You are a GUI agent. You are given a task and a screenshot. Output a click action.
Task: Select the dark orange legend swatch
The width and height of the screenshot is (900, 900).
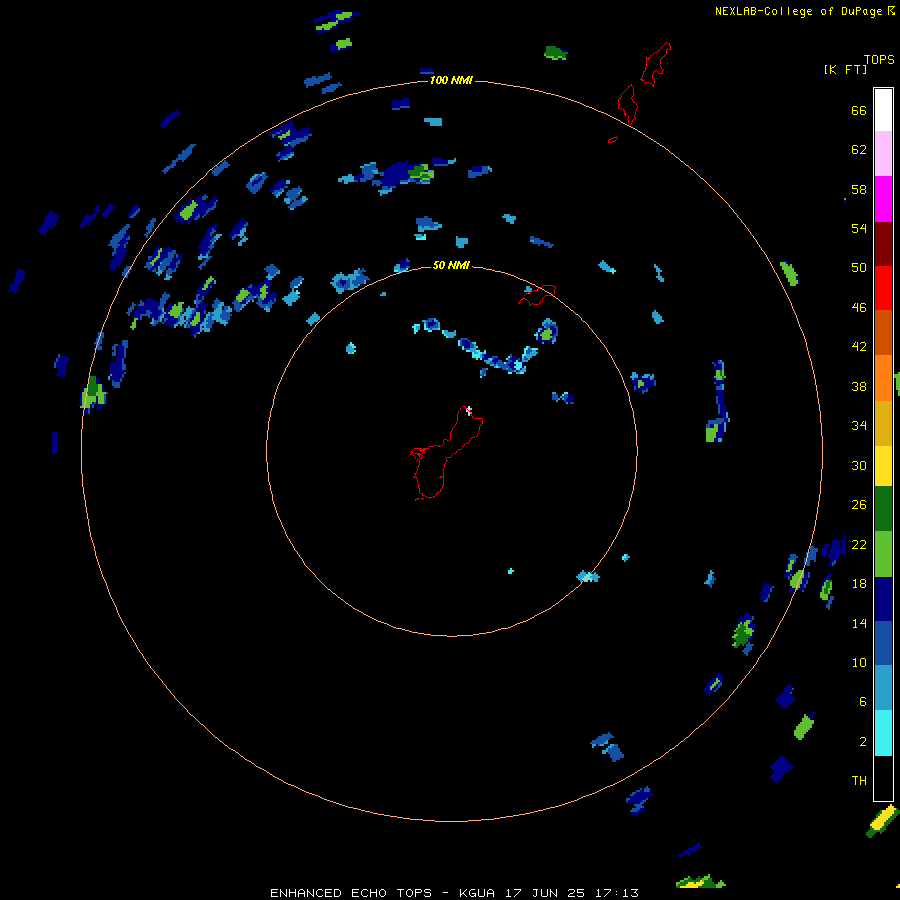(x=883, y=332)
